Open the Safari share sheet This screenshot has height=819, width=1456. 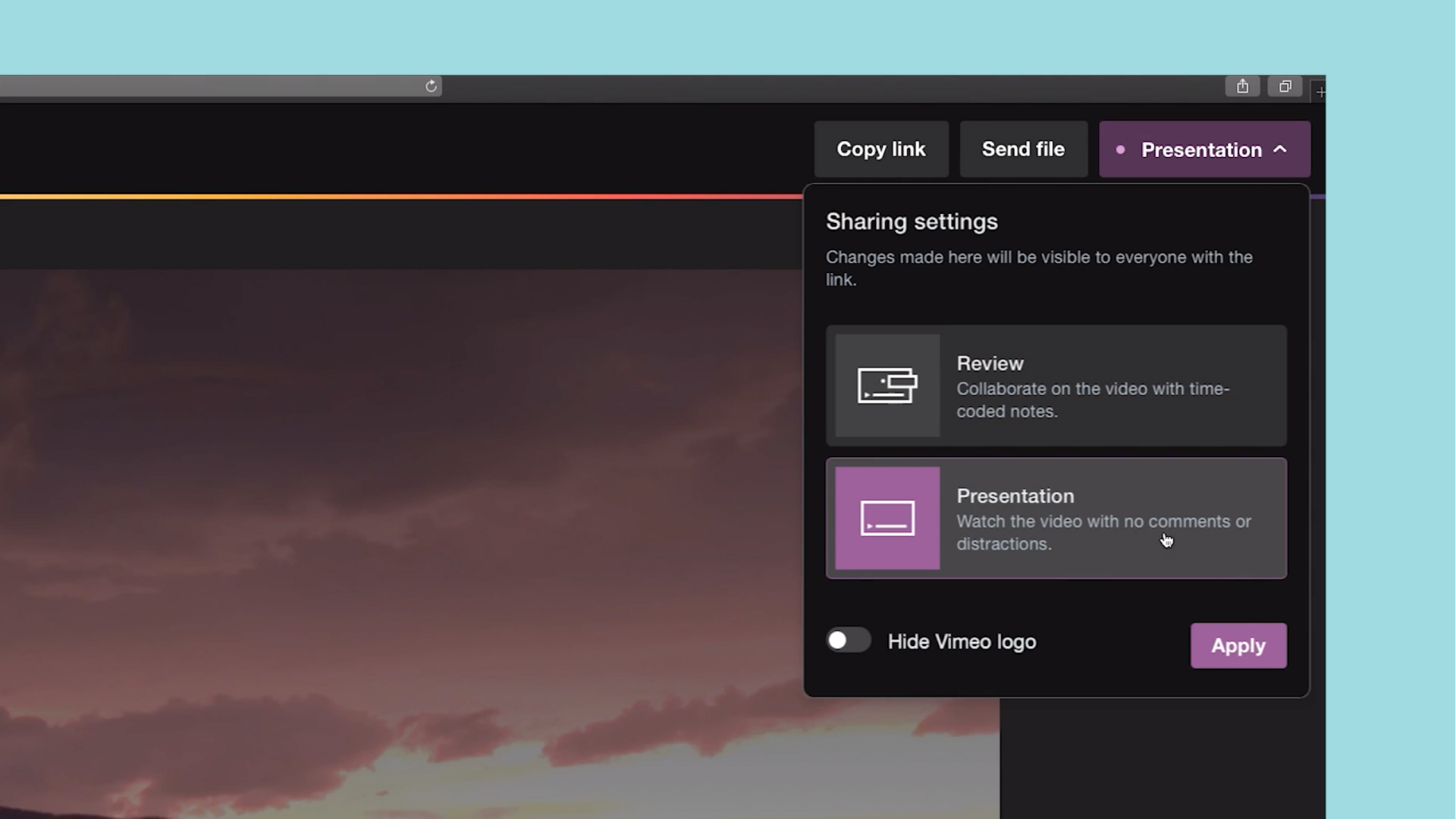[1242, 86]
